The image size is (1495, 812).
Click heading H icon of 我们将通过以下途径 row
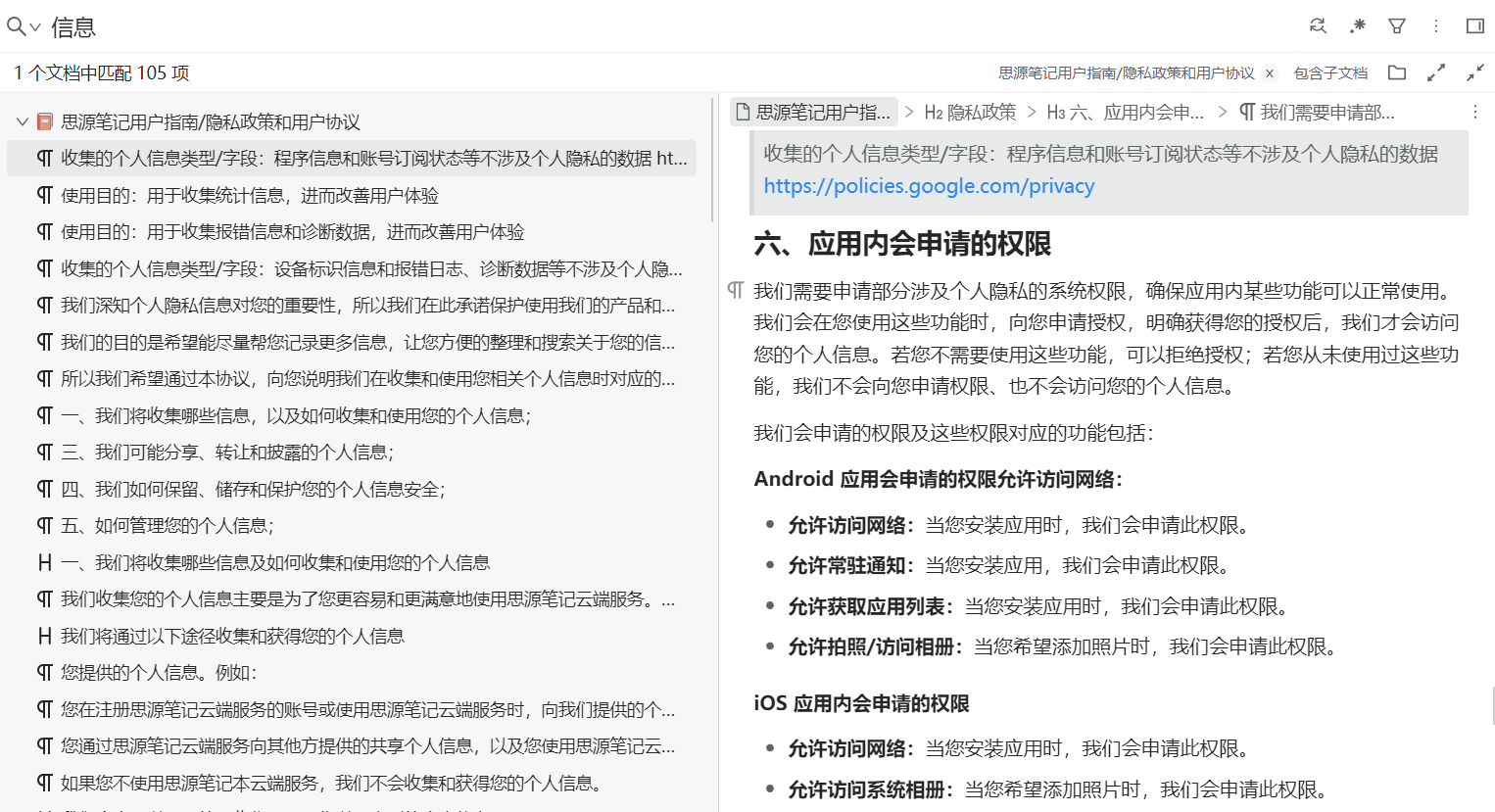44,637
